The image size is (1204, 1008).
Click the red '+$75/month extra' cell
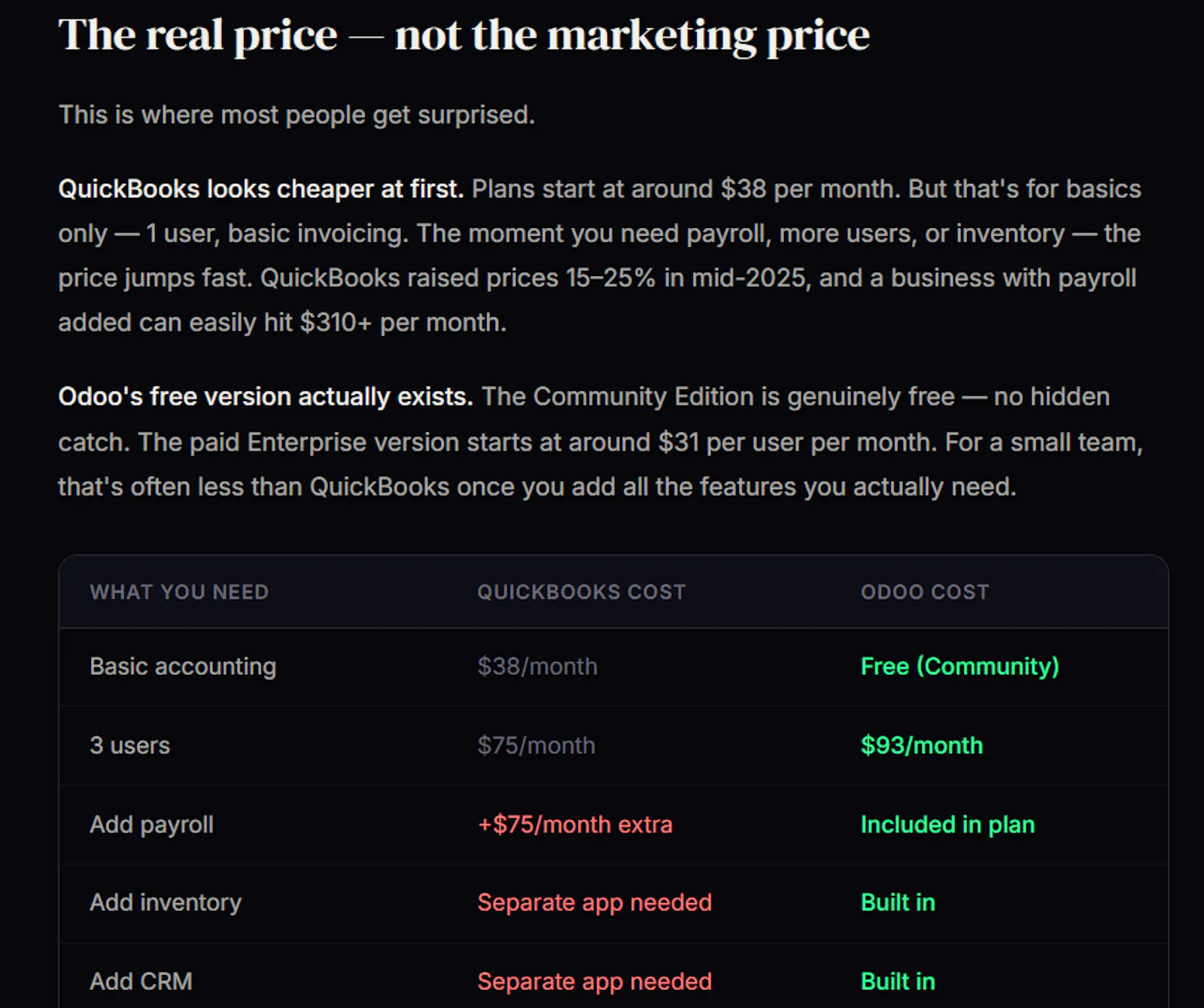(x=575, y=824)
